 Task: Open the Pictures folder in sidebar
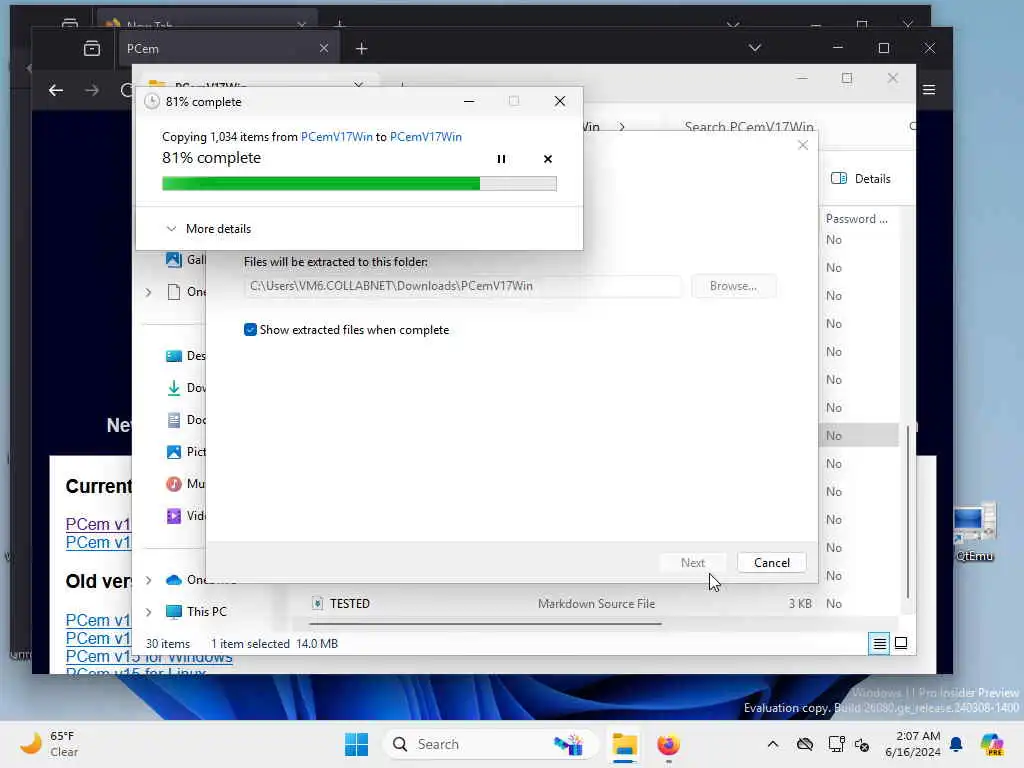185,452
